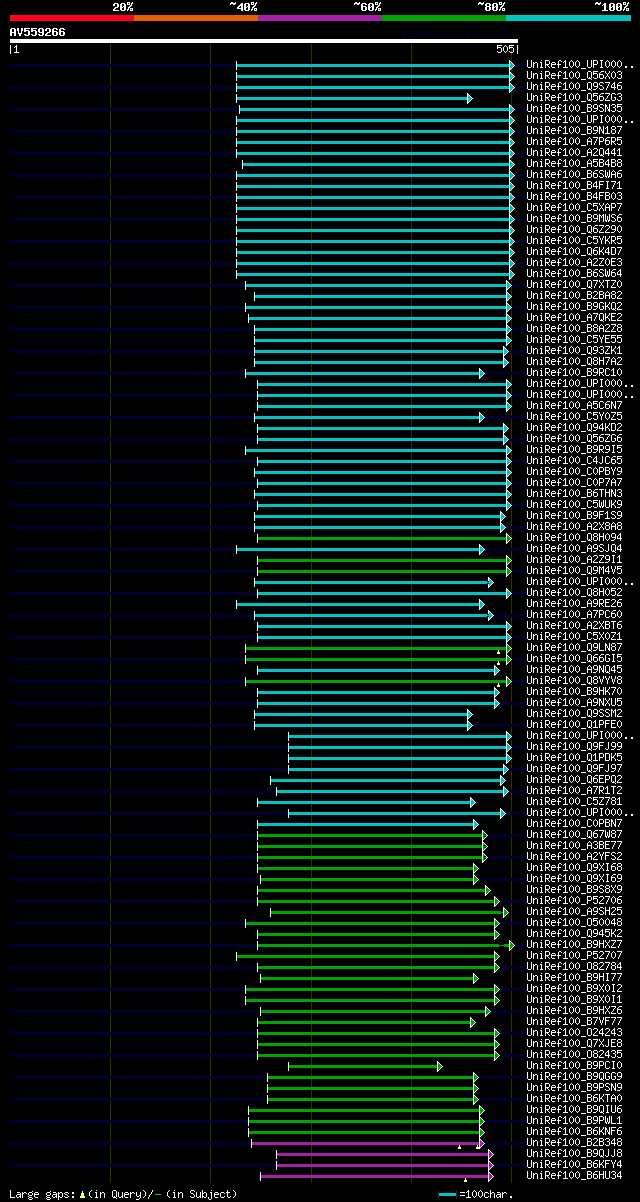Click the orange ~40% identity legend segment
Image resolution: width=640 pixels, height=1202 pixels.
(196, 17)
